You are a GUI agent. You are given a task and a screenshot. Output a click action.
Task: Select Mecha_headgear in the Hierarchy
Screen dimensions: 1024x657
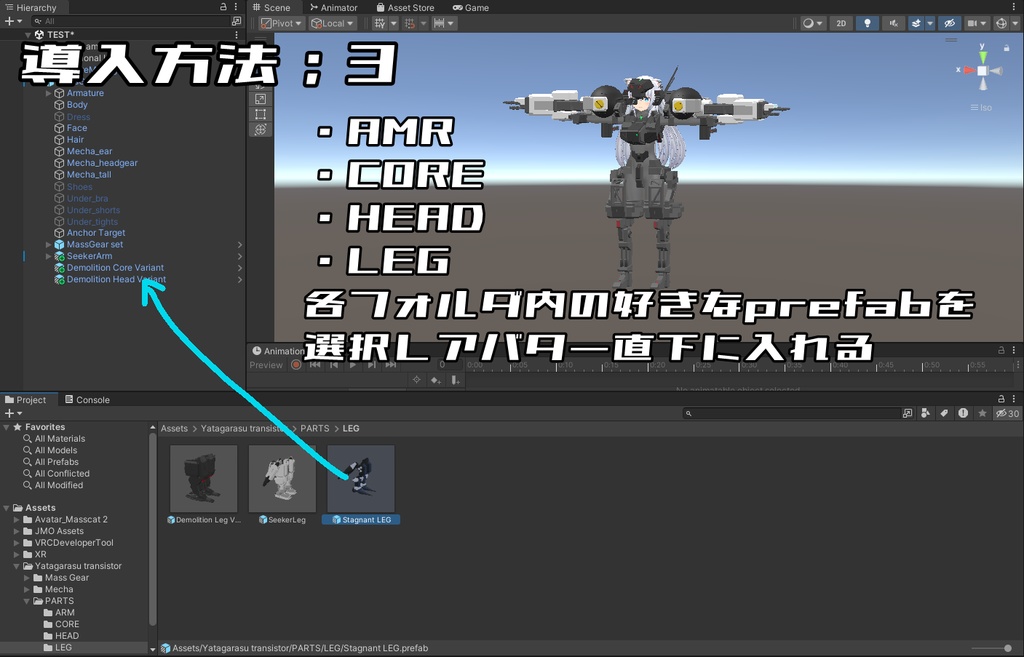[x=103, y=163]
